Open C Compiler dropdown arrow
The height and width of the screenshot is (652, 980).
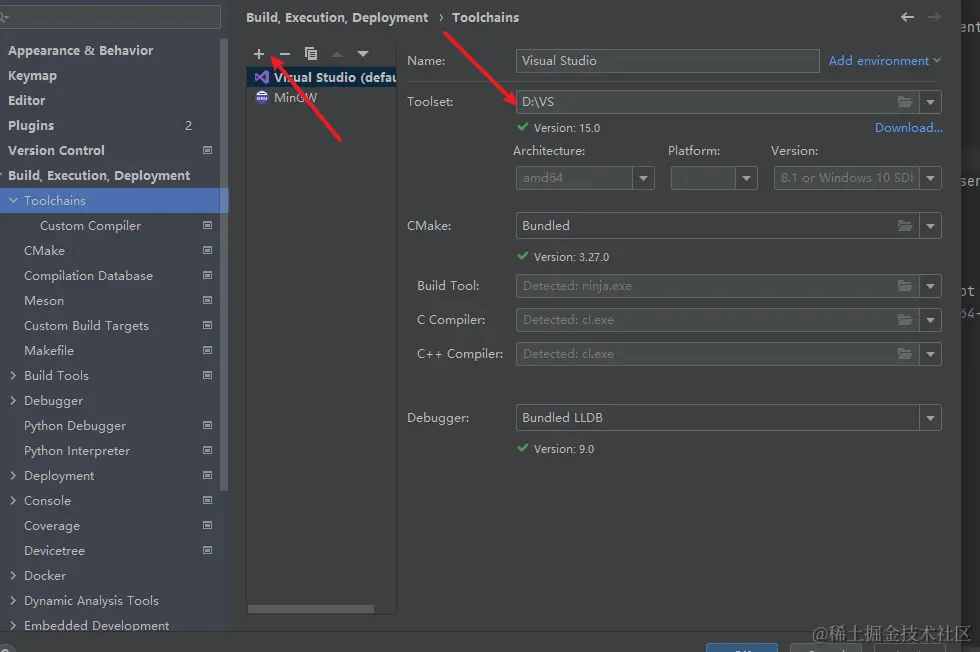click(930, 319)
